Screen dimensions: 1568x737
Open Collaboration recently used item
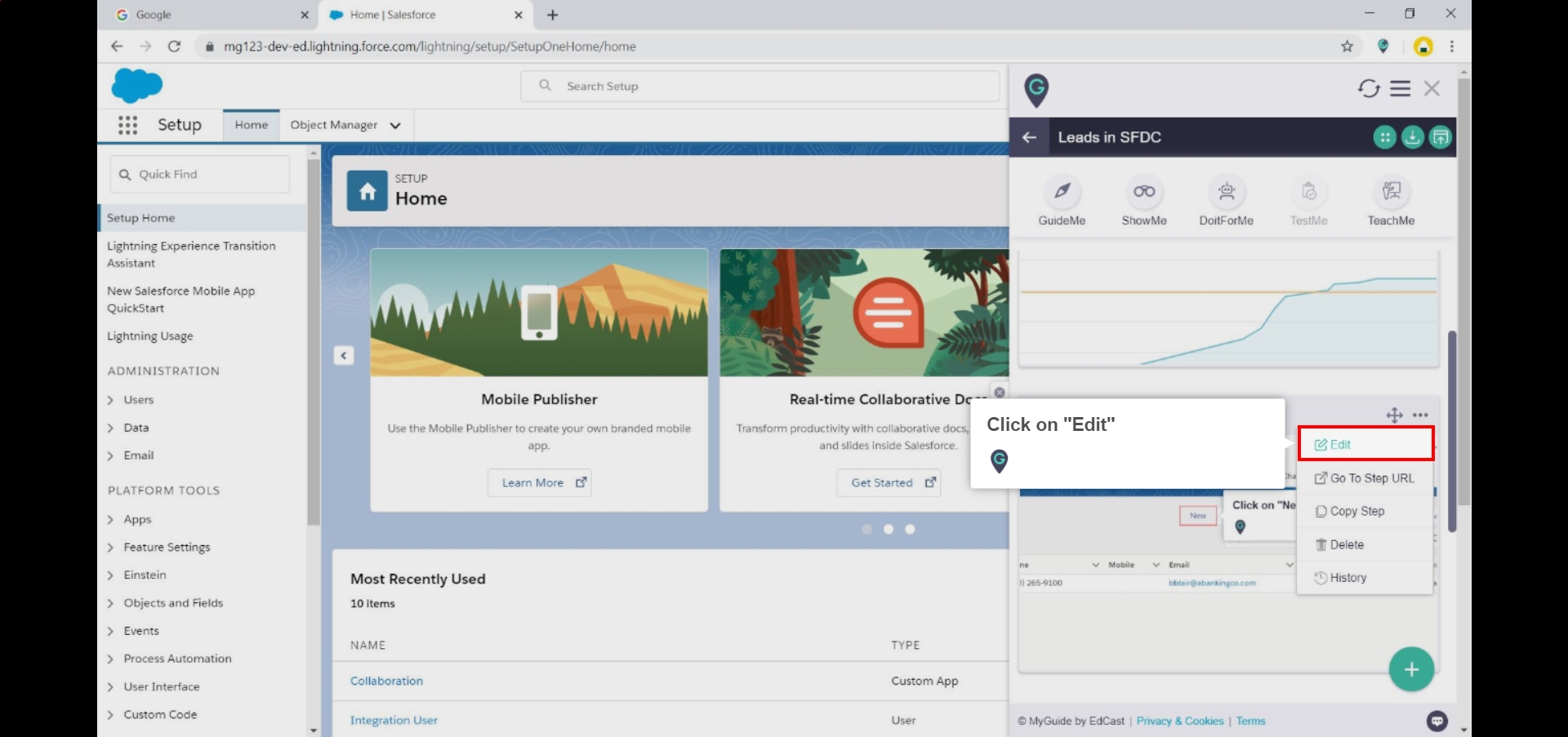pyautogui.click(x=386, y=681)
